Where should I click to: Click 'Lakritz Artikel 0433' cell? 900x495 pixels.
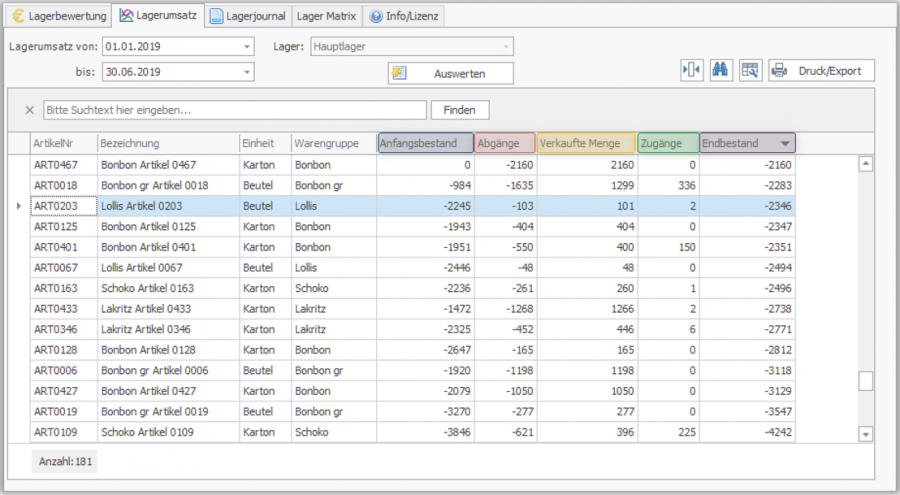point(168,309)
